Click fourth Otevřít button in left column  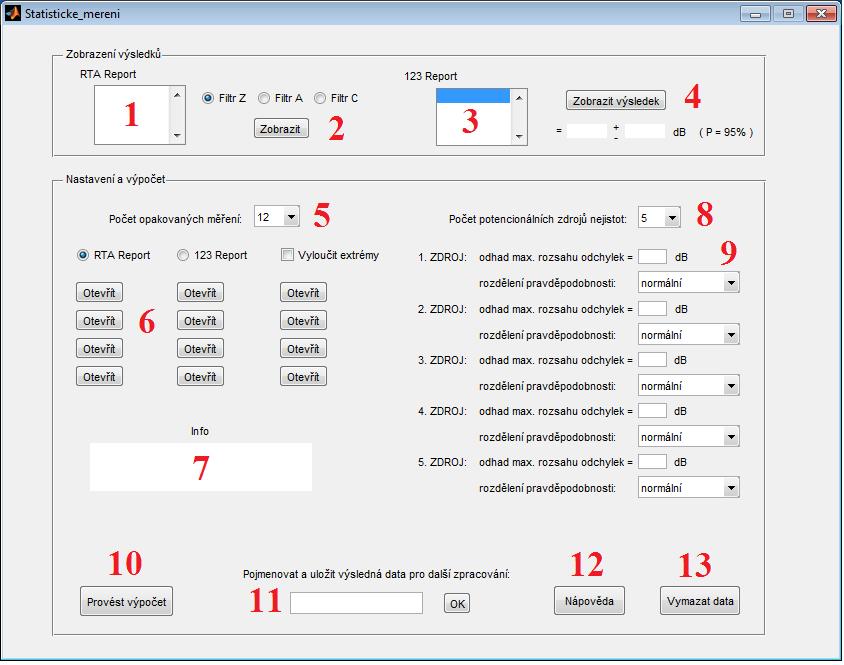(x=99, y=377)
